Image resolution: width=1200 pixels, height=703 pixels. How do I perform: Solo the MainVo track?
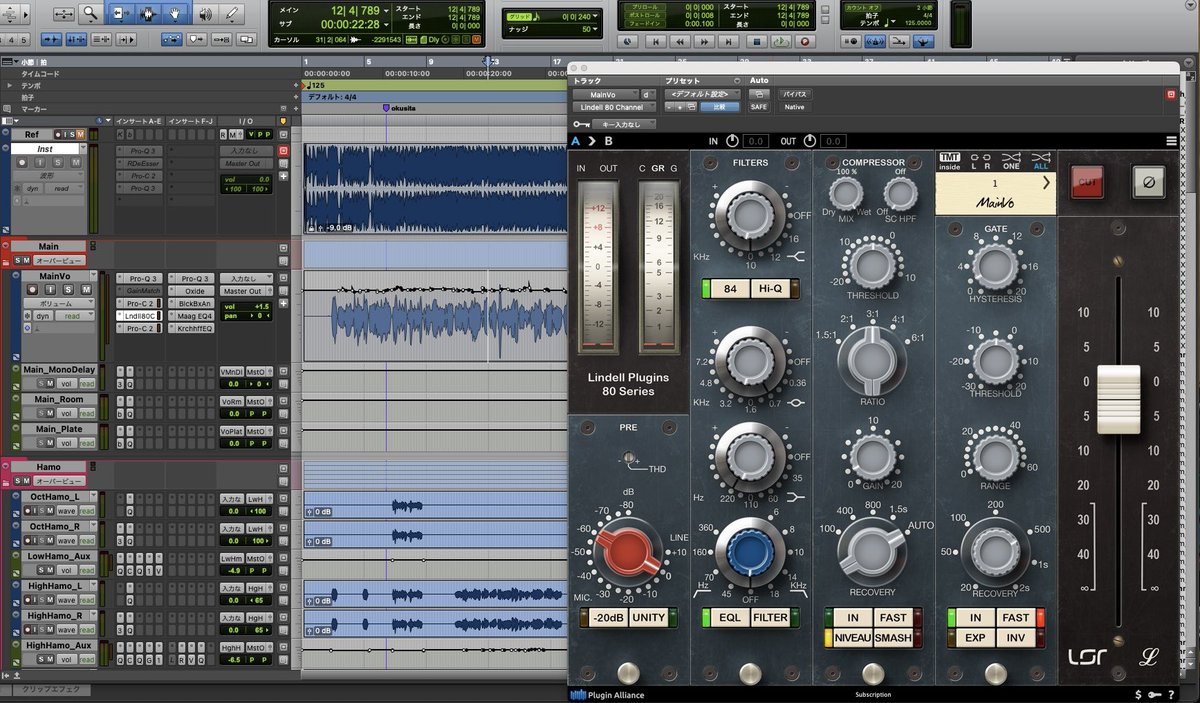70,290
